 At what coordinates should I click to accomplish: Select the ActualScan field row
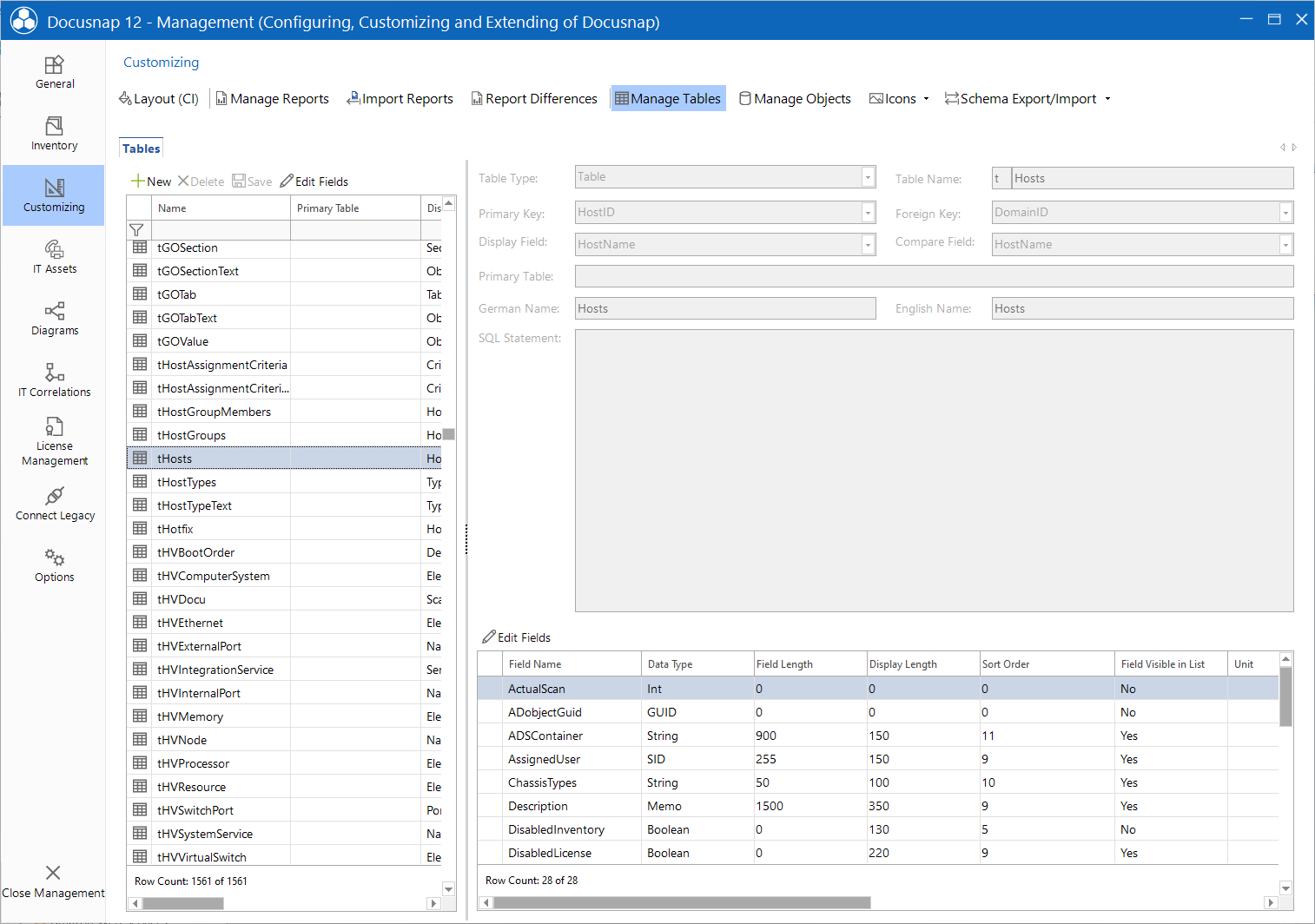(x=878, y=689)
